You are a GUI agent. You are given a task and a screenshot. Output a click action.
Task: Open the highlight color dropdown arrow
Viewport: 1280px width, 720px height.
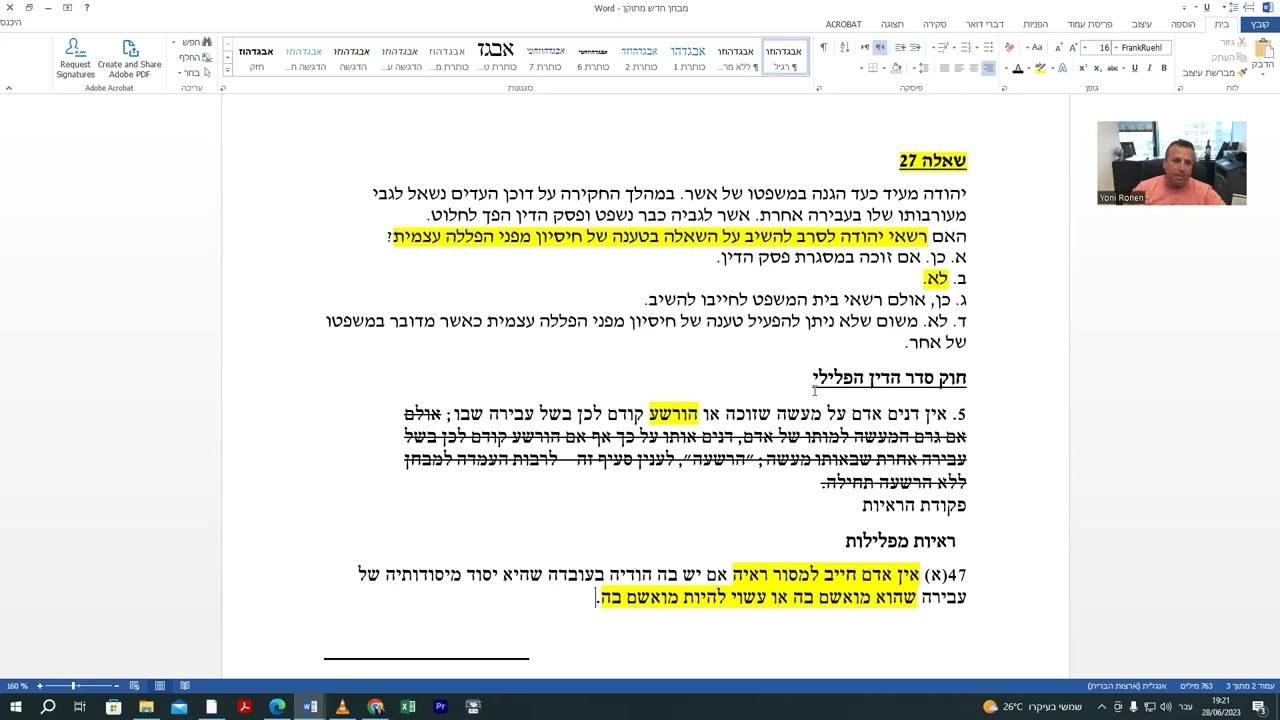pyautogui.click(x=1029, y=68)
